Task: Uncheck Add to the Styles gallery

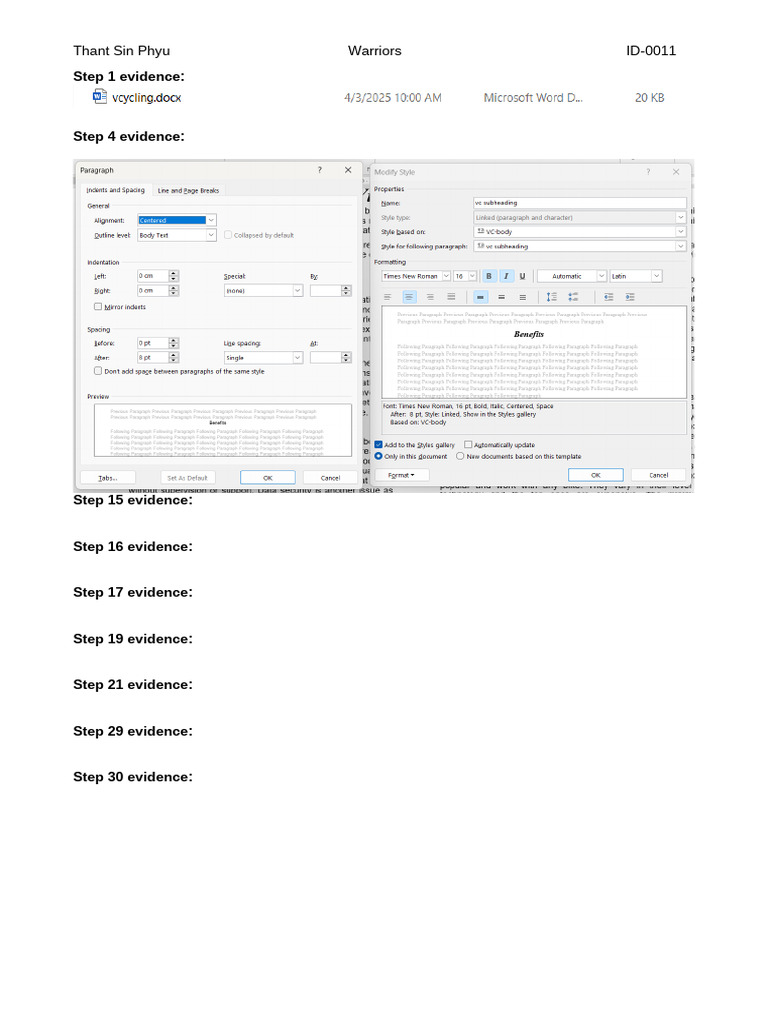Action: [x=378, y=445]
